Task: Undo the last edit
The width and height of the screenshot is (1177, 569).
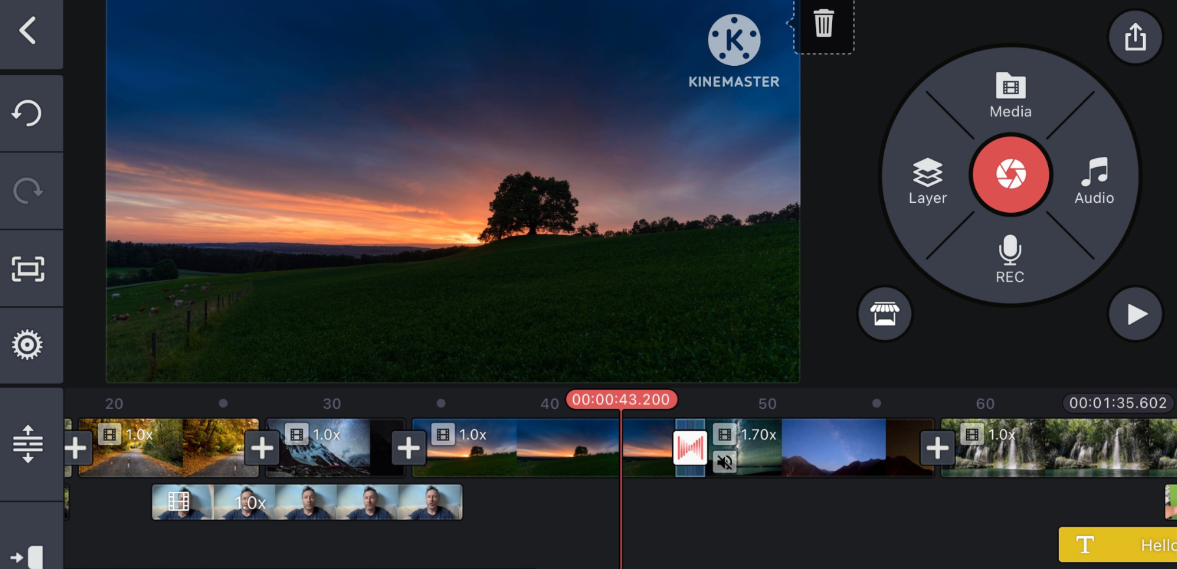Action: (x=28, y=113)
